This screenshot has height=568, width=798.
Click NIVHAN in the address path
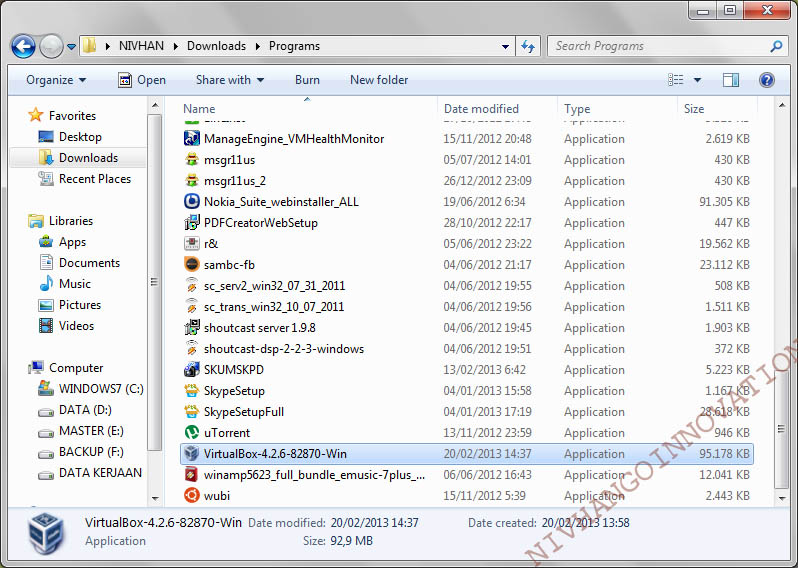tap(141, 46)
